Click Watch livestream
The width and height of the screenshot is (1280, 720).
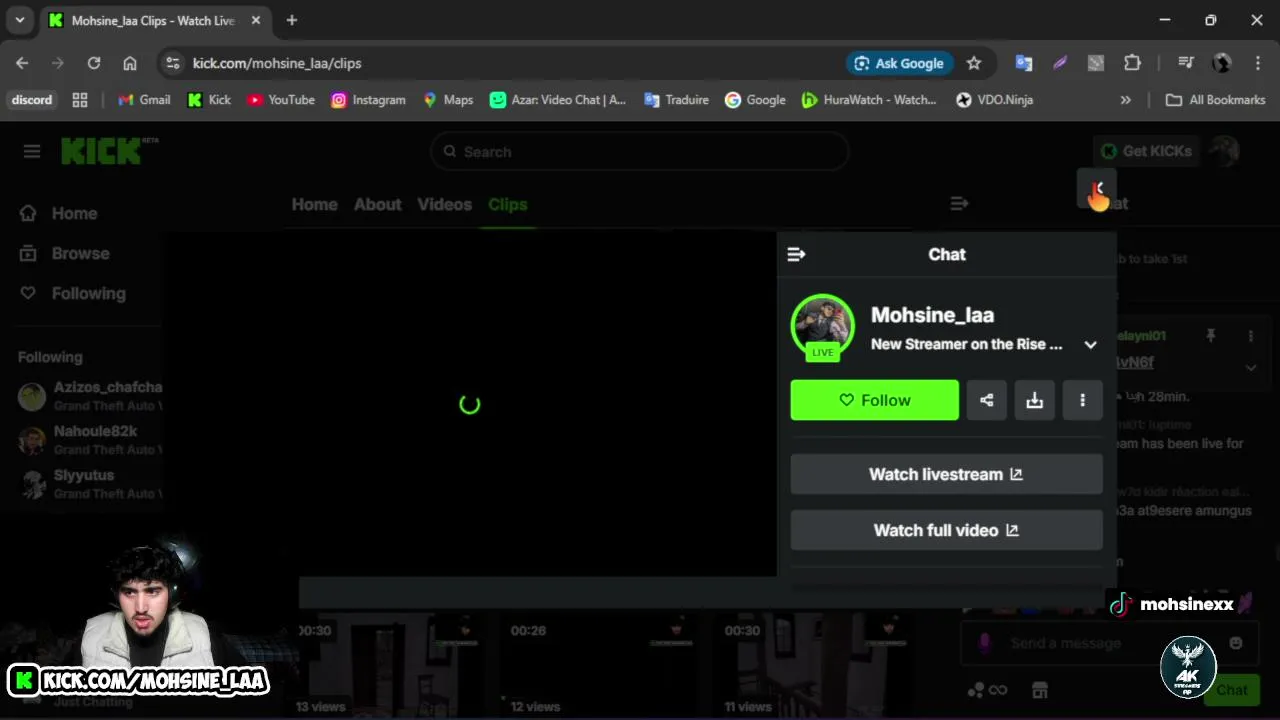tap(946, 474)
